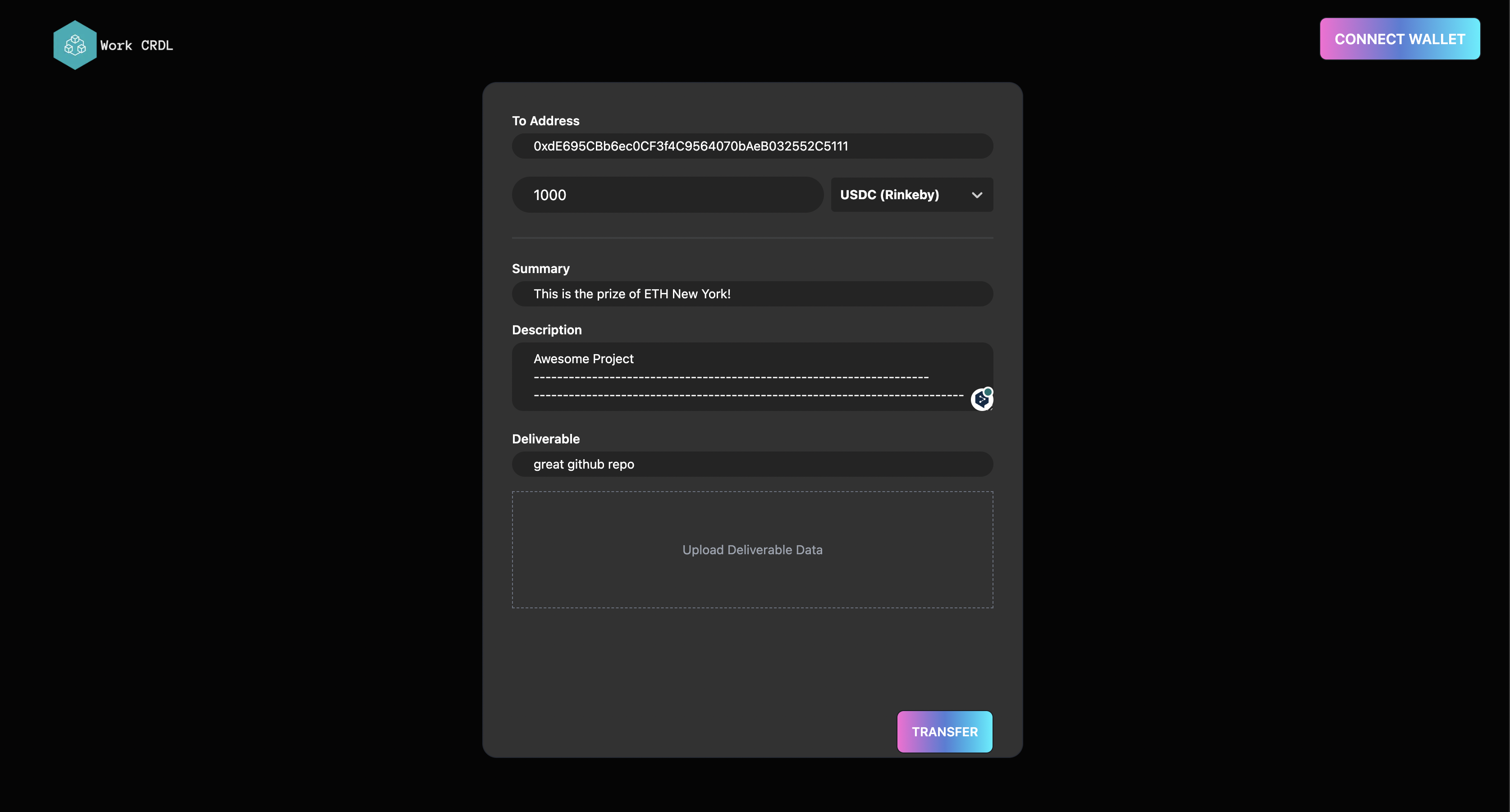This screenshot has width=1510, height=812.
Task: Open the USDC (Rinkeby) token dropdown
Action: (x=911, y=195)
